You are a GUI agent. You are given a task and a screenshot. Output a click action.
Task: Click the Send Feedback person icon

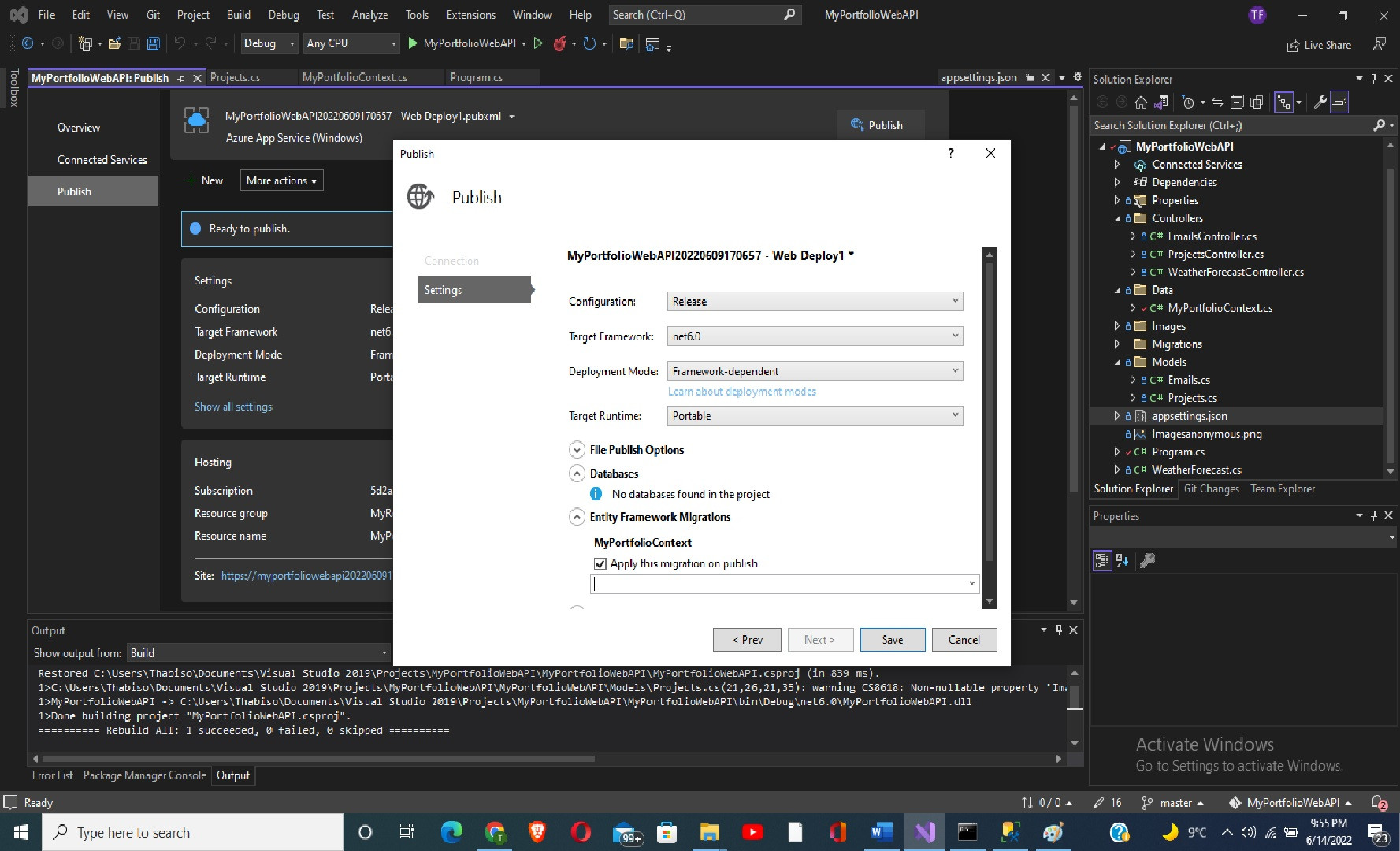point(1380,44)
